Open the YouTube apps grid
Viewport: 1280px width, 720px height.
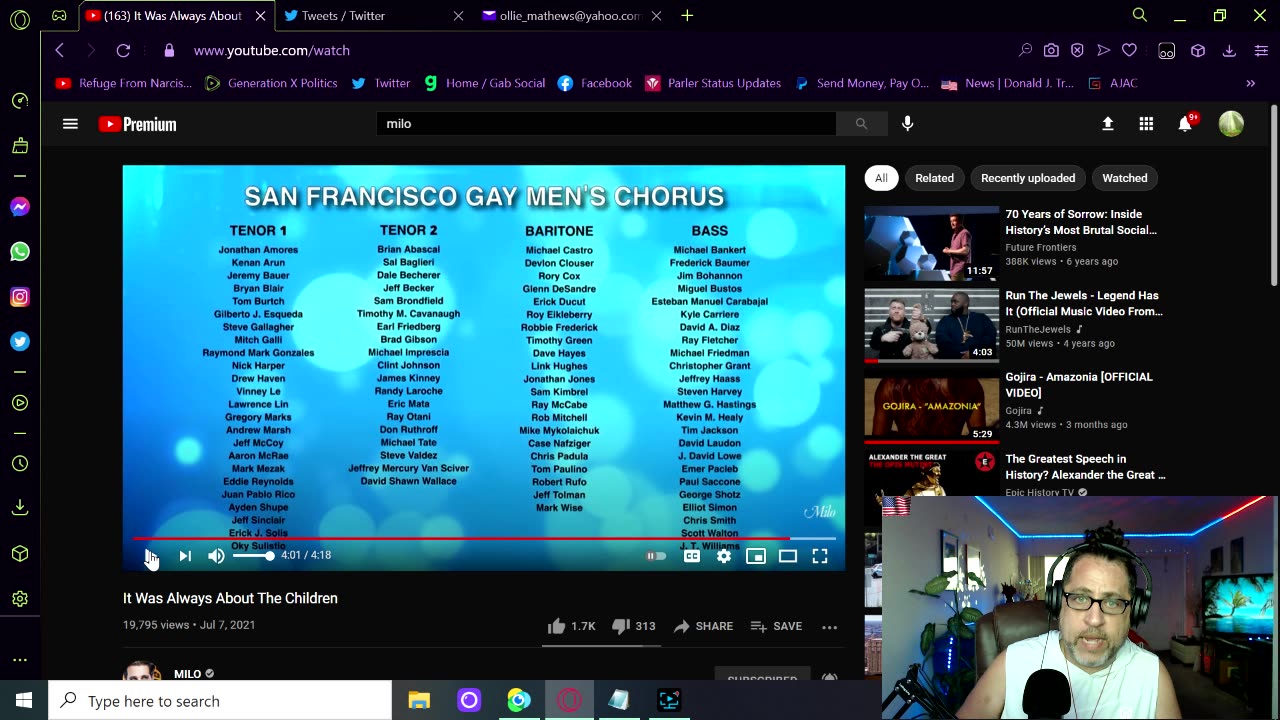1146,123
